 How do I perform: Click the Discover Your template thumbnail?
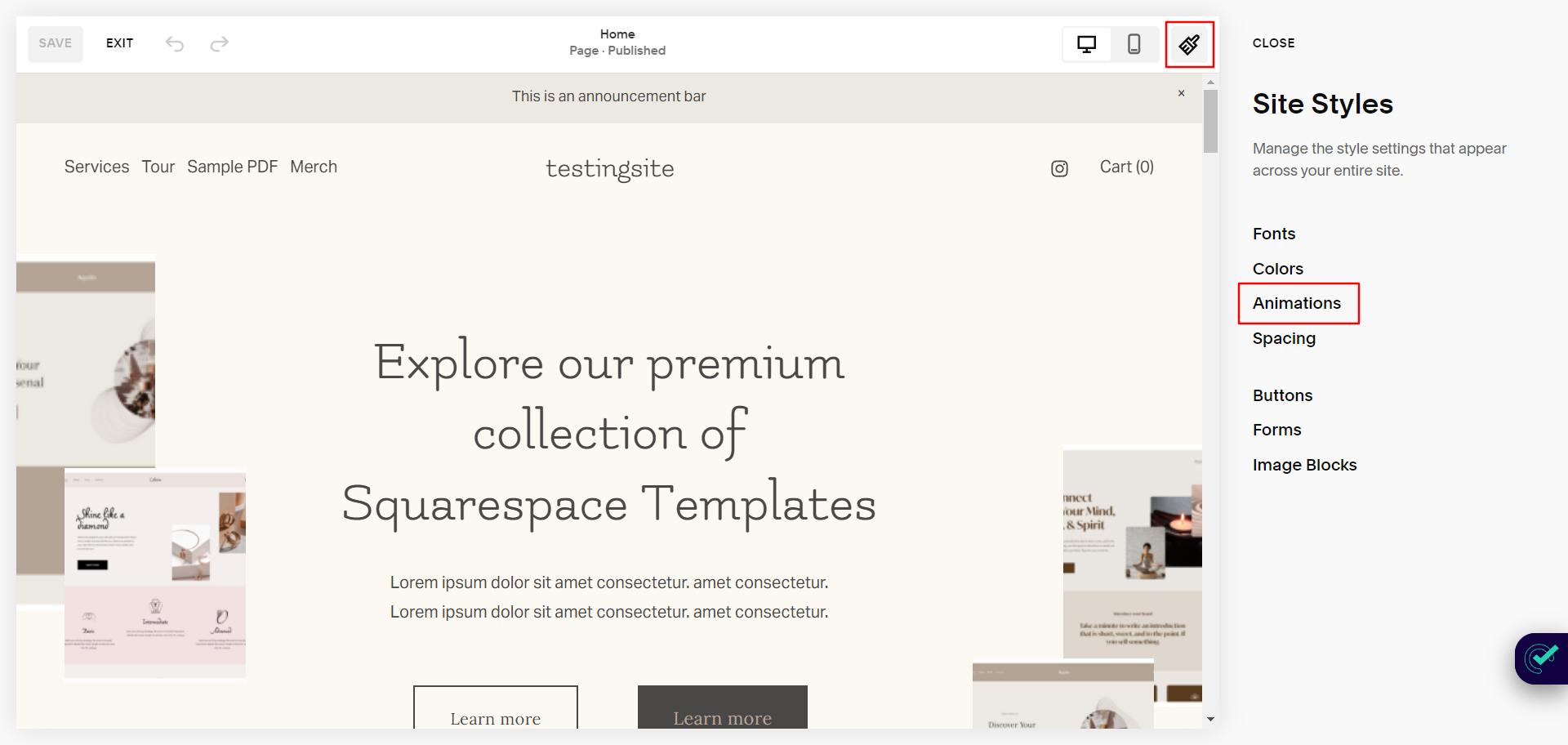click(x=1062, y=694)
